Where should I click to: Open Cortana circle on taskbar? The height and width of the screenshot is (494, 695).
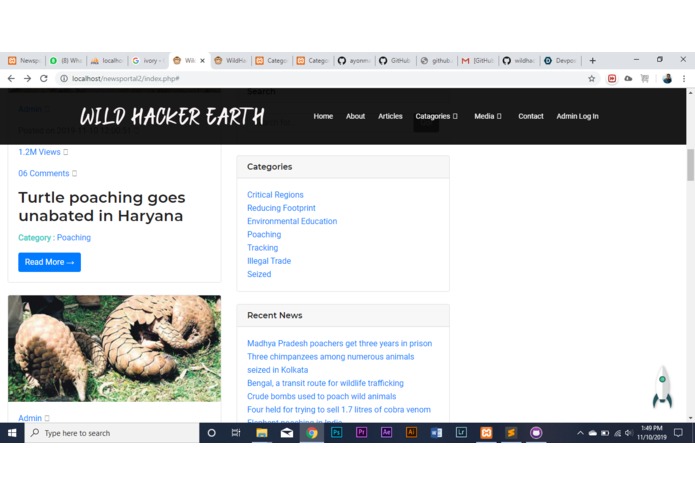[x=211, y=433]
